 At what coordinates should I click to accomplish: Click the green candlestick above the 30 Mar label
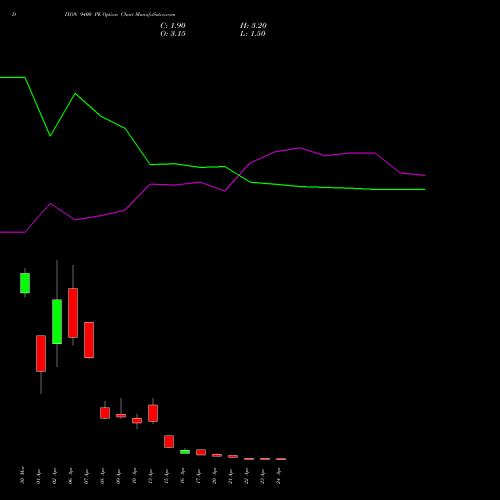click(25, 283)
